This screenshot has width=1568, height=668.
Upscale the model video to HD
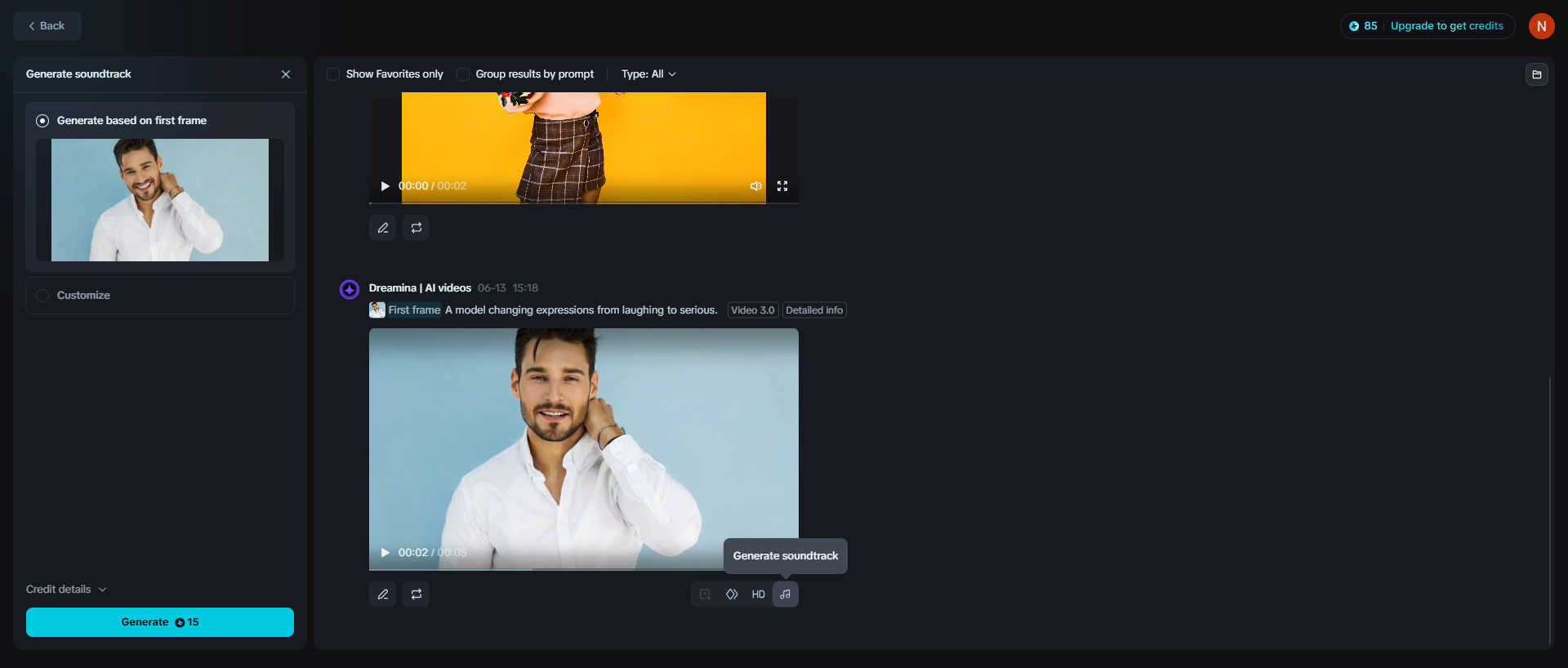pos(759,595)
